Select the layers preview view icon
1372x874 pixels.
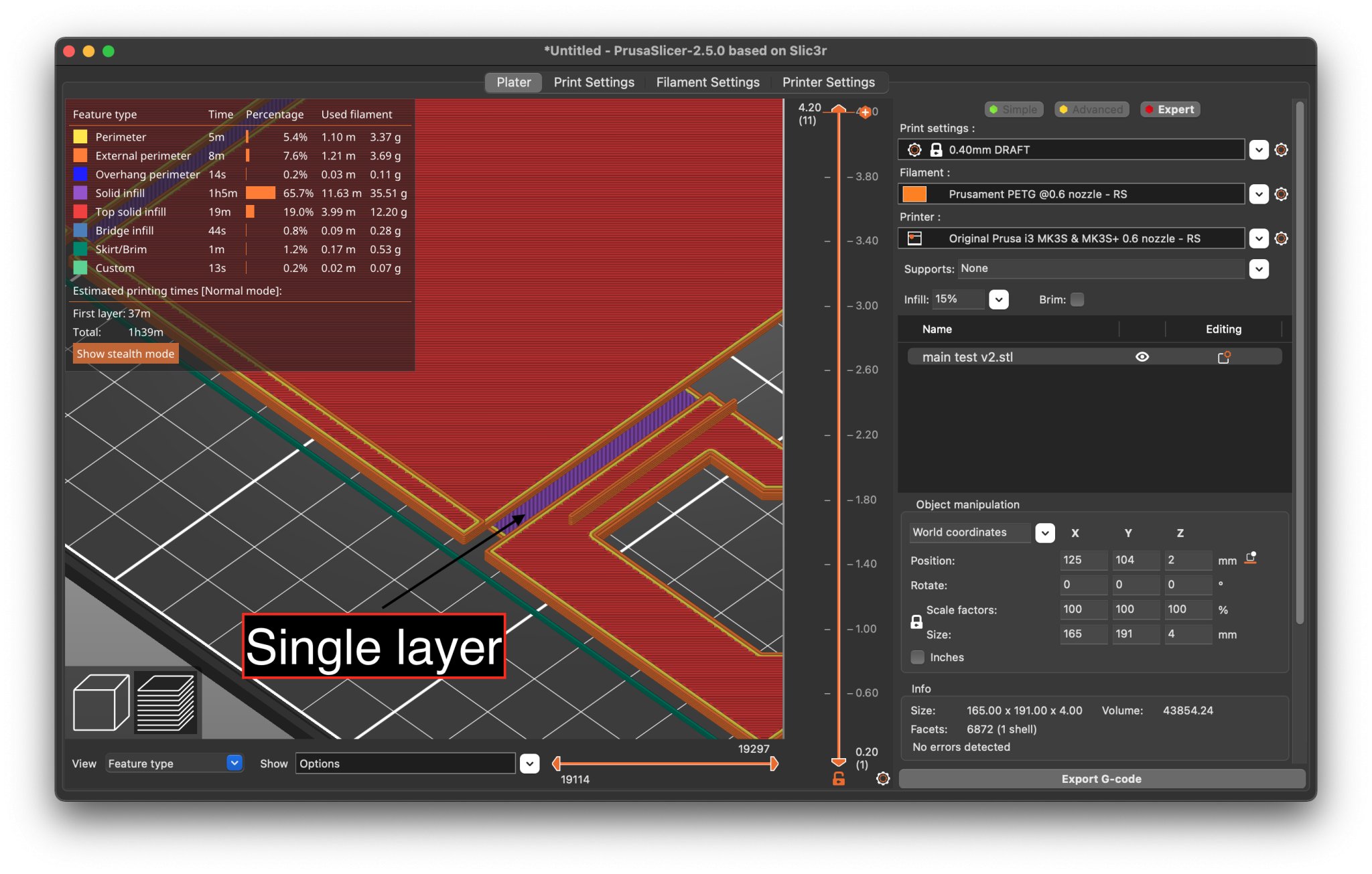(165, 703)
